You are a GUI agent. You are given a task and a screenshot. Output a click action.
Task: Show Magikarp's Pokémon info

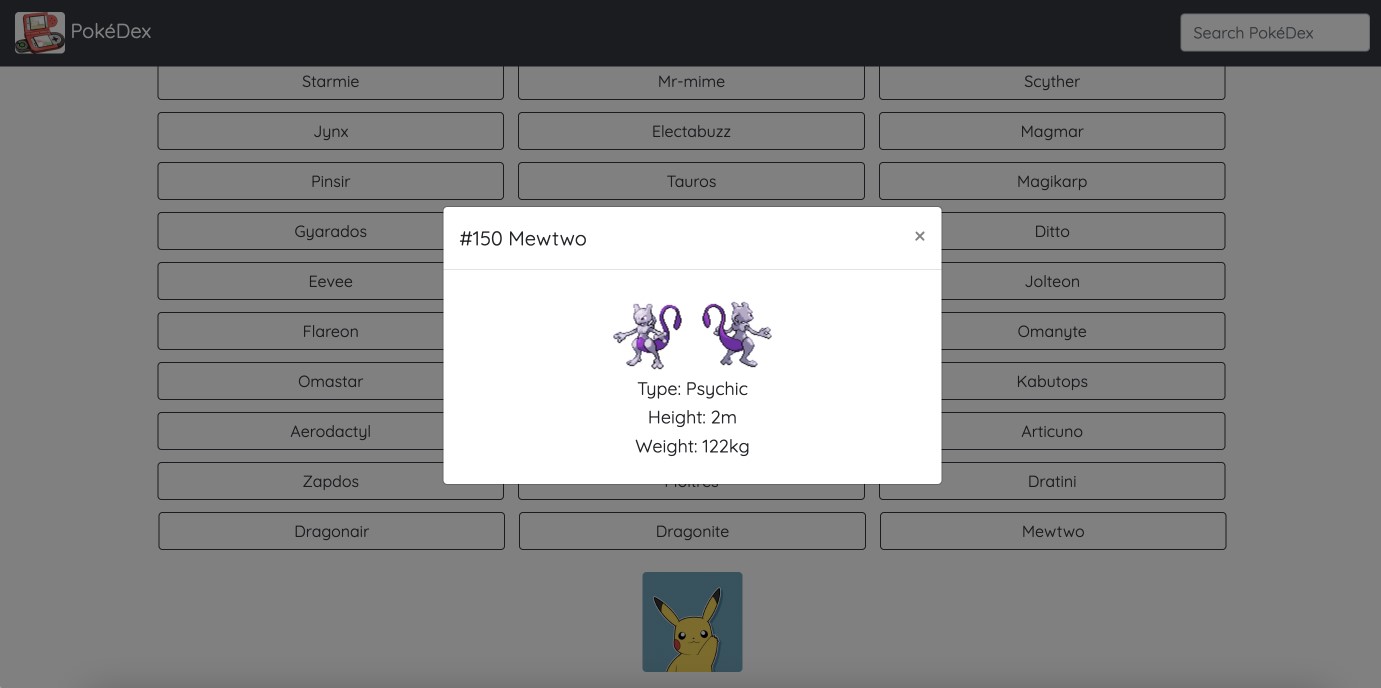pos(1052,181)
